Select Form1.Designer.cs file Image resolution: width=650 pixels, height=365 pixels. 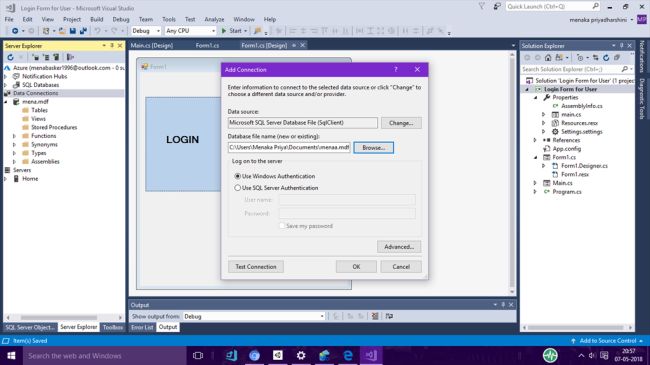click(x=584, y=166)
